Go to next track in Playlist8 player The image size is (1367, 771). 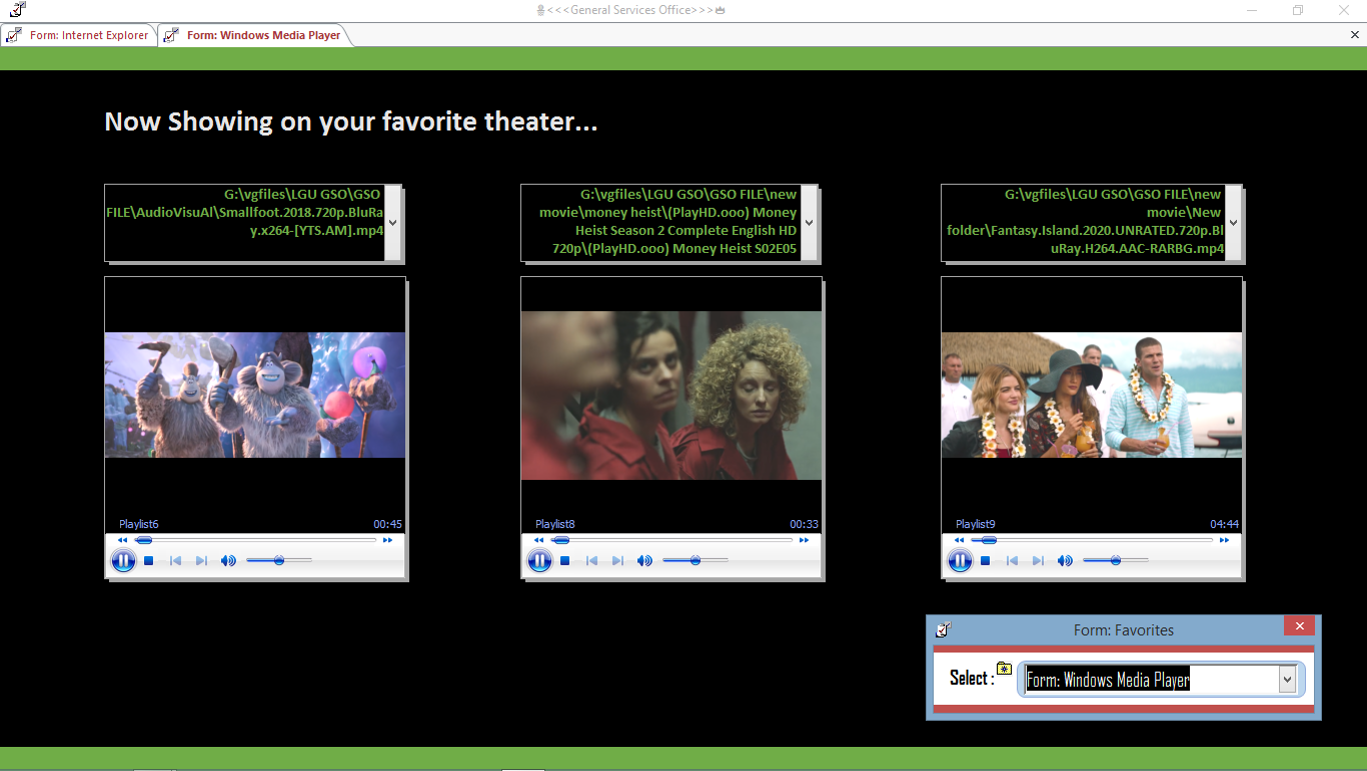[617, 561]
